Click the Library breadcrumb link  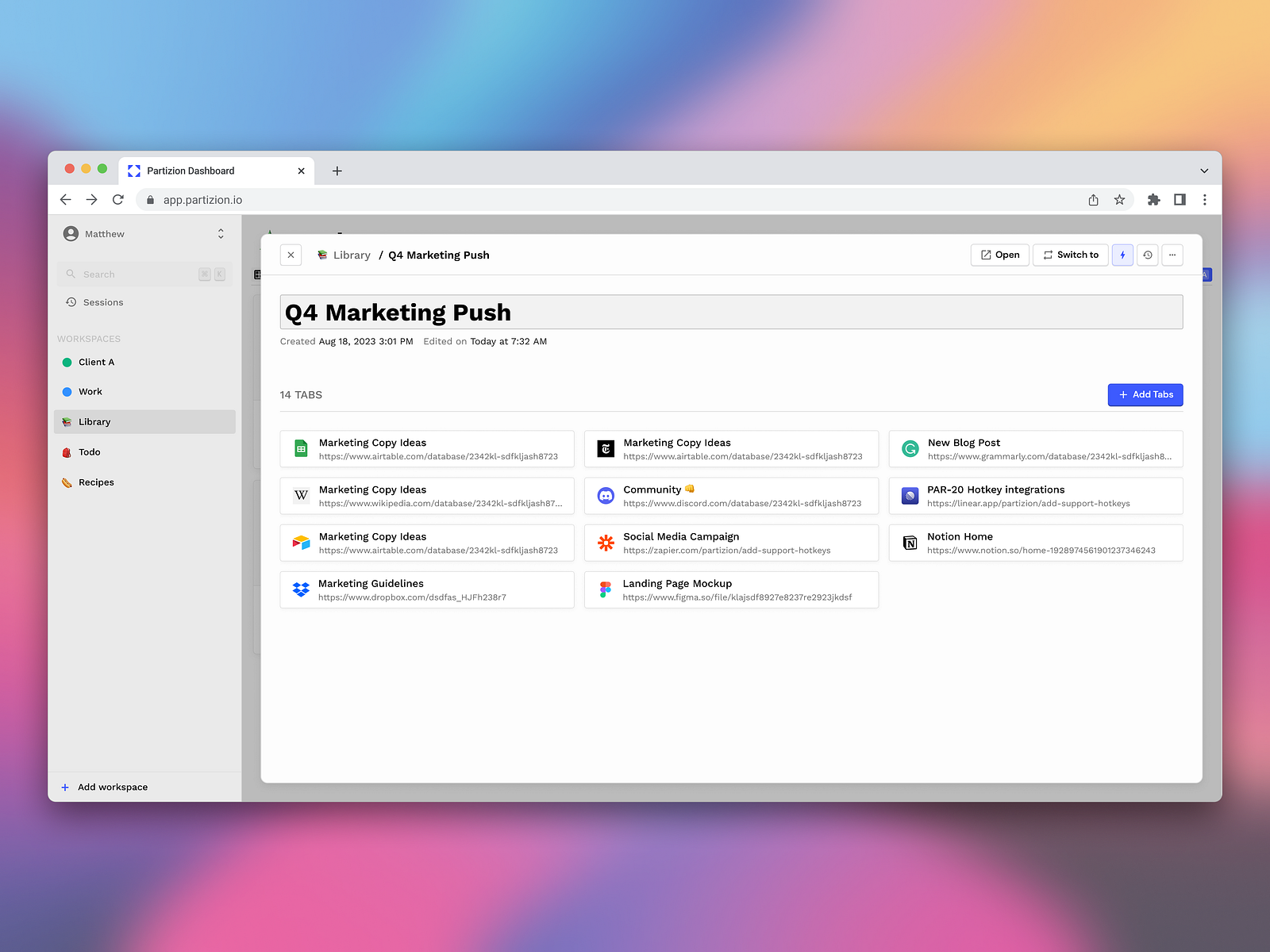point(352,255)
